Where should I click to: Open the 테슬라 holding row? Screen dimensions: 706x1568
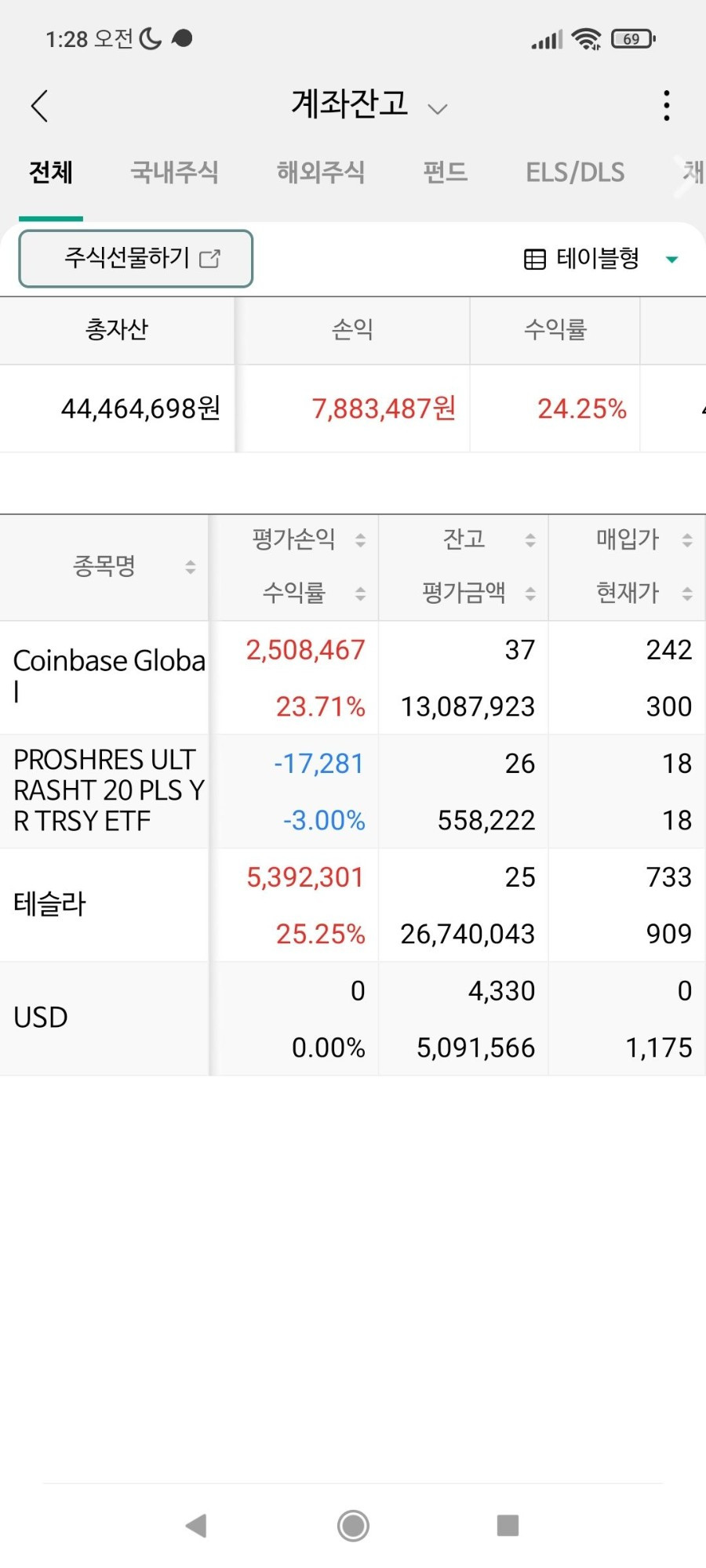click(353, 906)
